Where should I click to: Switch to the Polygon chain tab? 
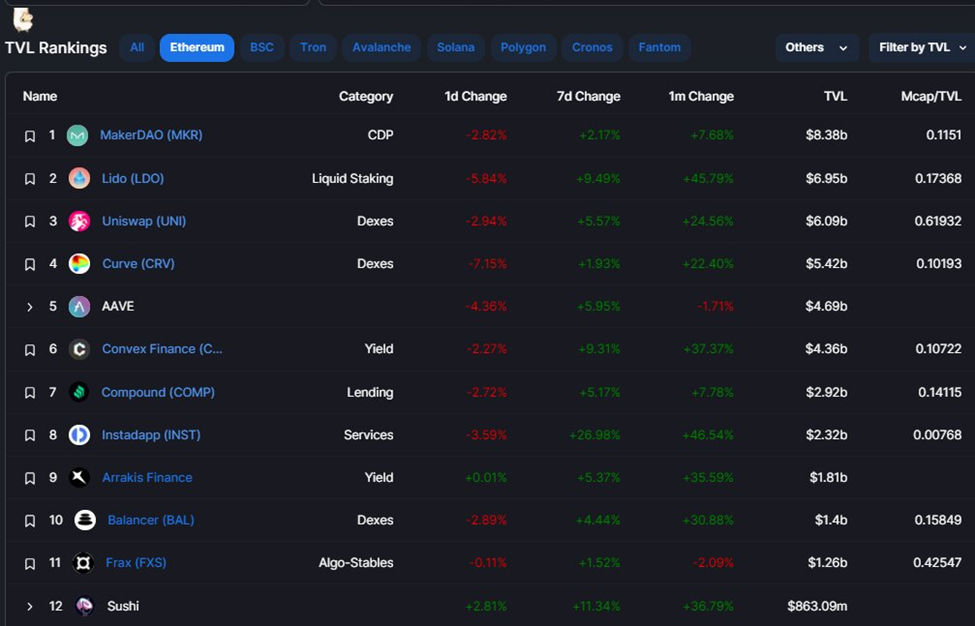pyautogui.click(x=523, y=48)
